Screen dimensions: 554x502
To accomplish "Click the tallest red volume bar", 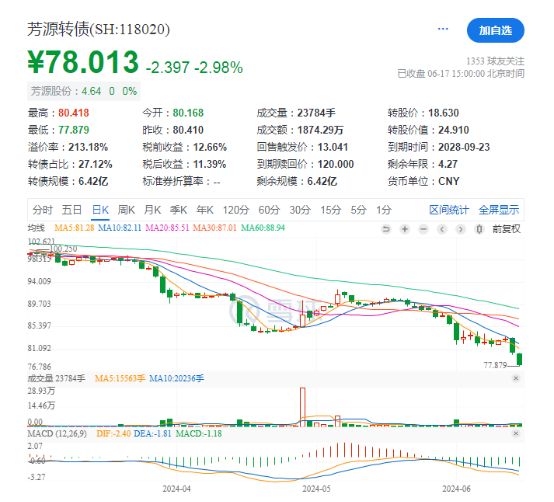I will 303,407.
